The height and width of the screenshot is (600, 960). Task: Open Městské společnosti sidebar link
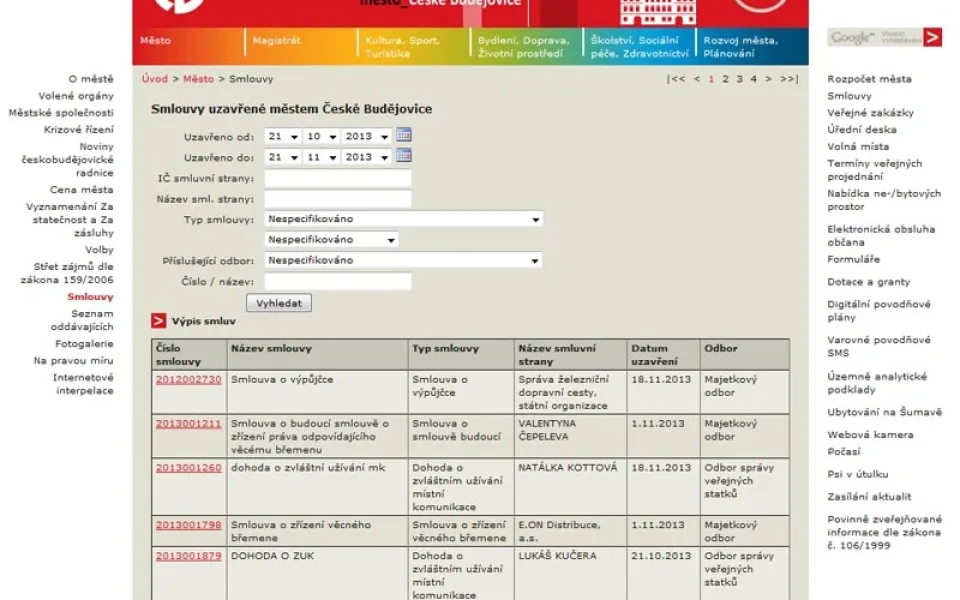(x=61, y=113)
